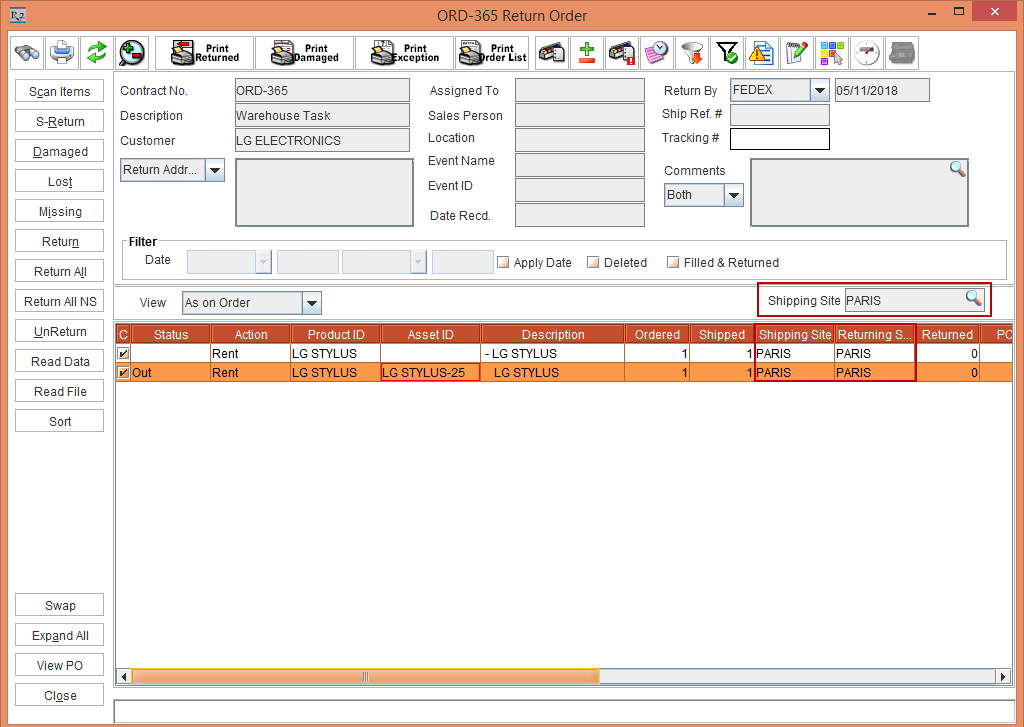Click the Tracking # input field

(x=779, y=139)
